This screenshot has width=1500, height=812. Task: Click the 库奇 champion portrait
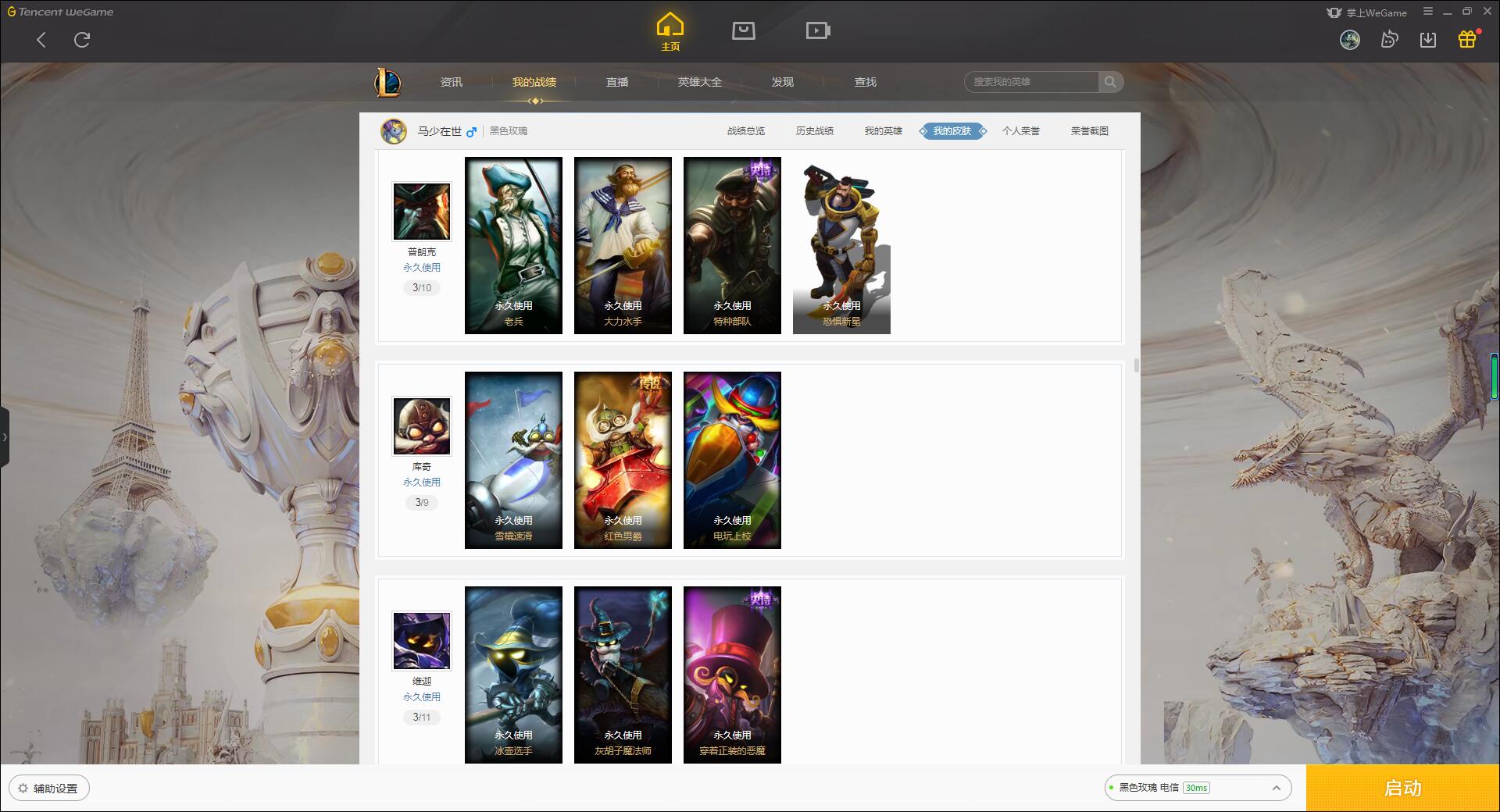[422, 426]
